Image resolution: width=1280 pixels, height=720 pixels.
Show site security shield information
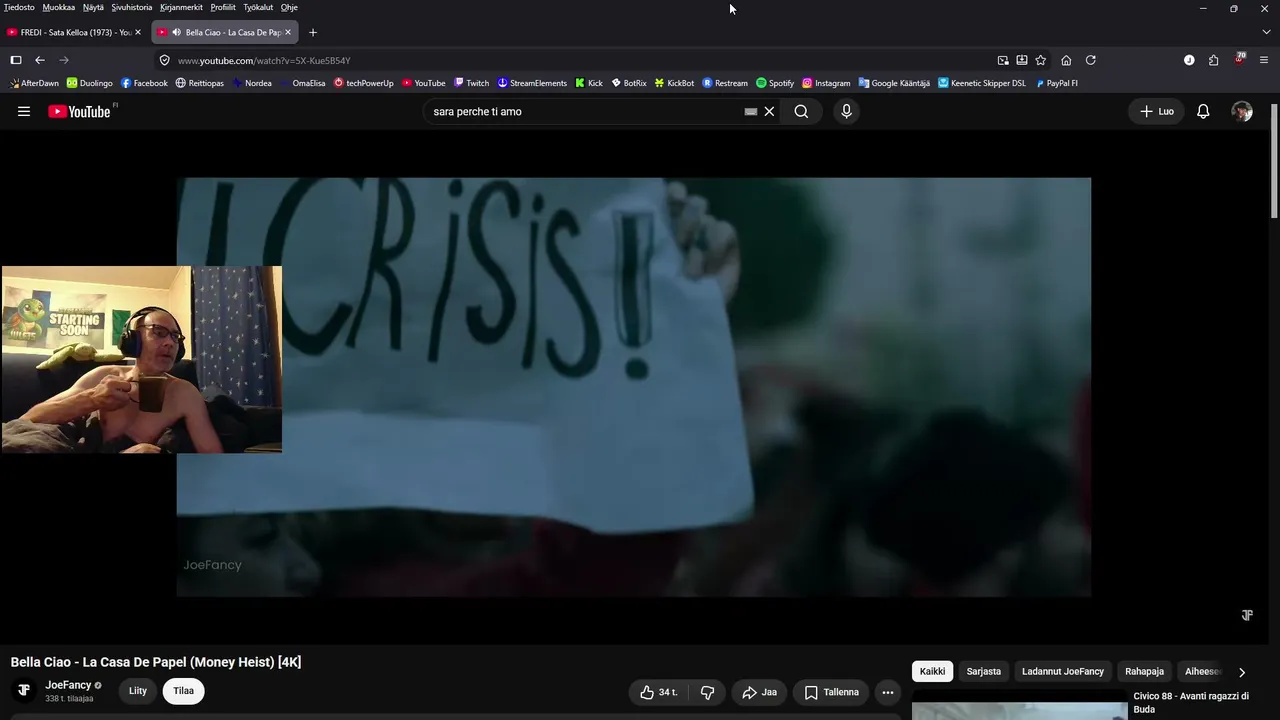click(x=165, y=60)
